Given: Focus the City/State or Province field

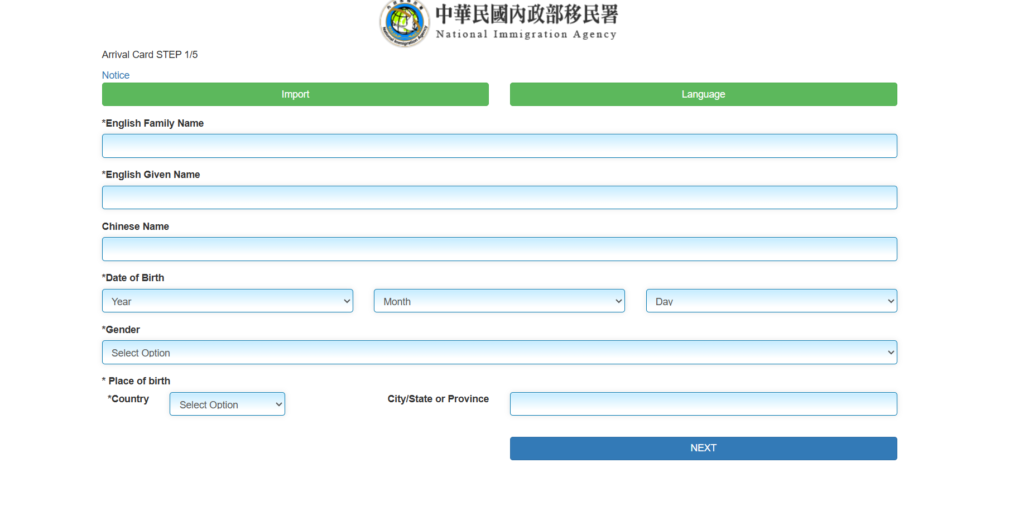Looking at the screenshot, I should pyautogui.click(x=703, y=404).
